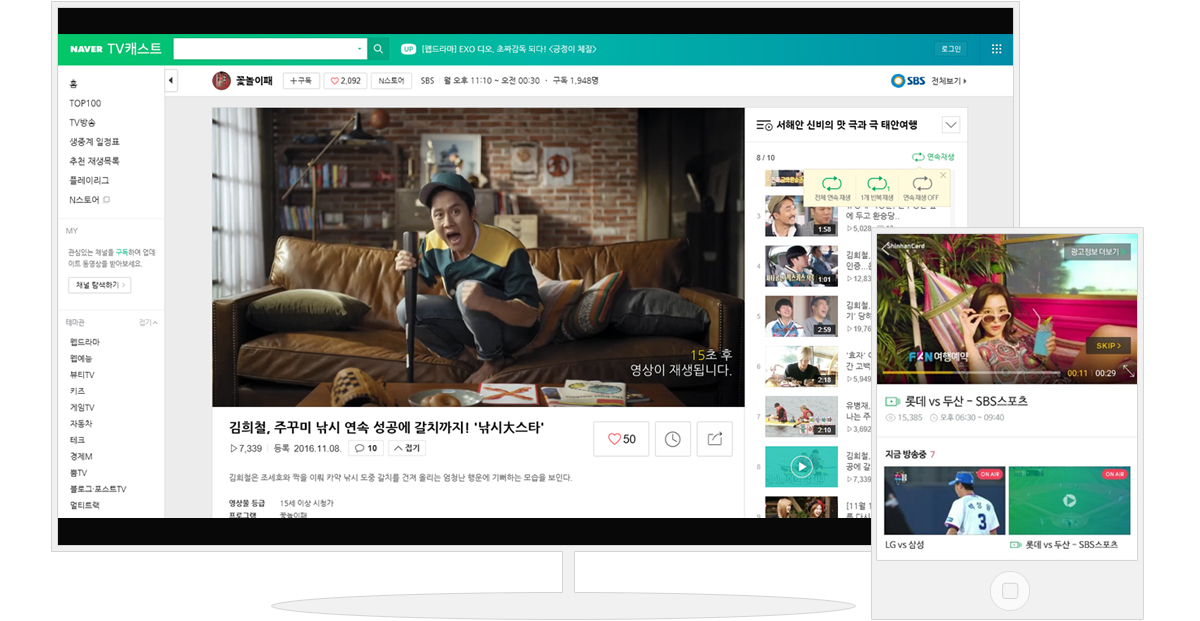Toggle continuous play (연속재생)
This screenshot has height=621, width=1200.
(933, 157)
